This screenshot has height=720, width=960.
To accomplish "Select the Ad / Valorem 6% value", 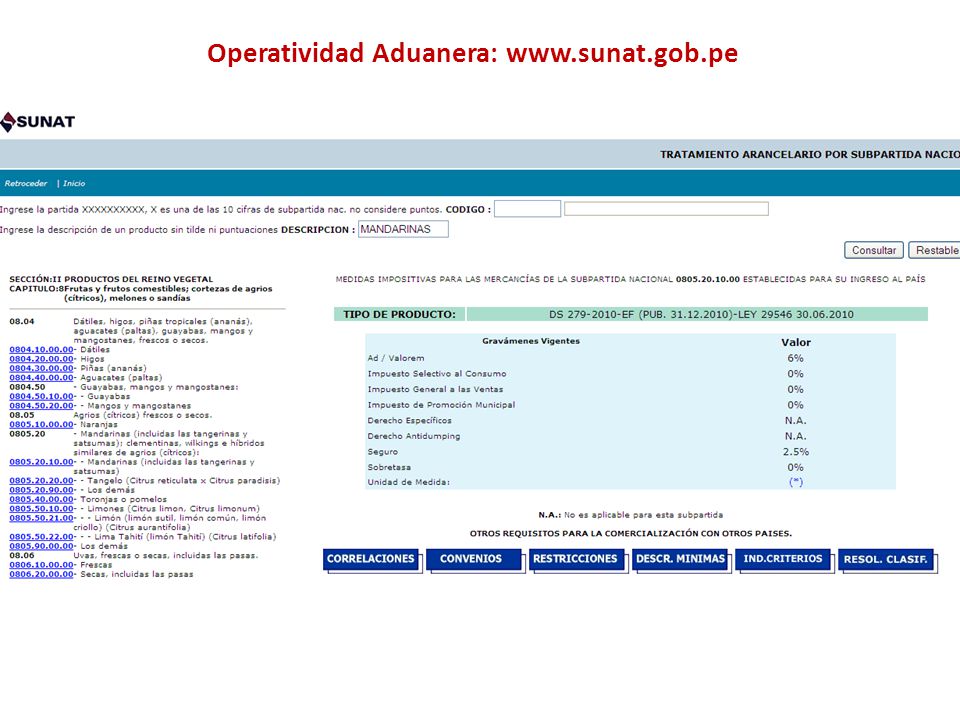I will point(795,358).
